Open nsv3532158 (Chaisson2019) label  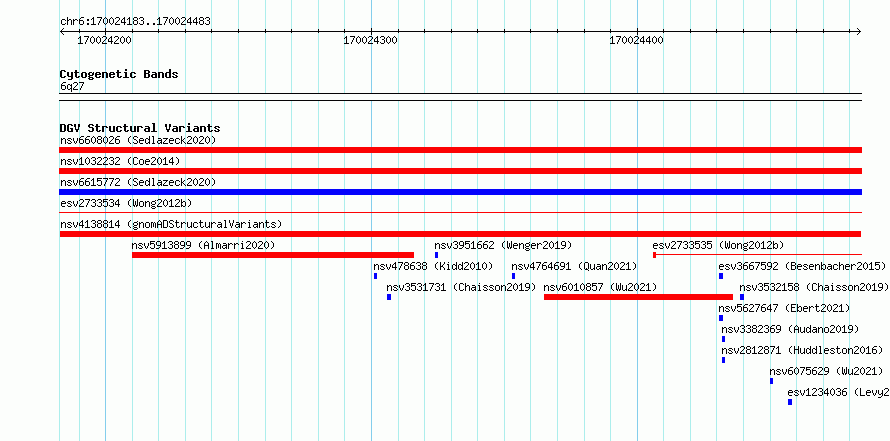coord(814,287)
